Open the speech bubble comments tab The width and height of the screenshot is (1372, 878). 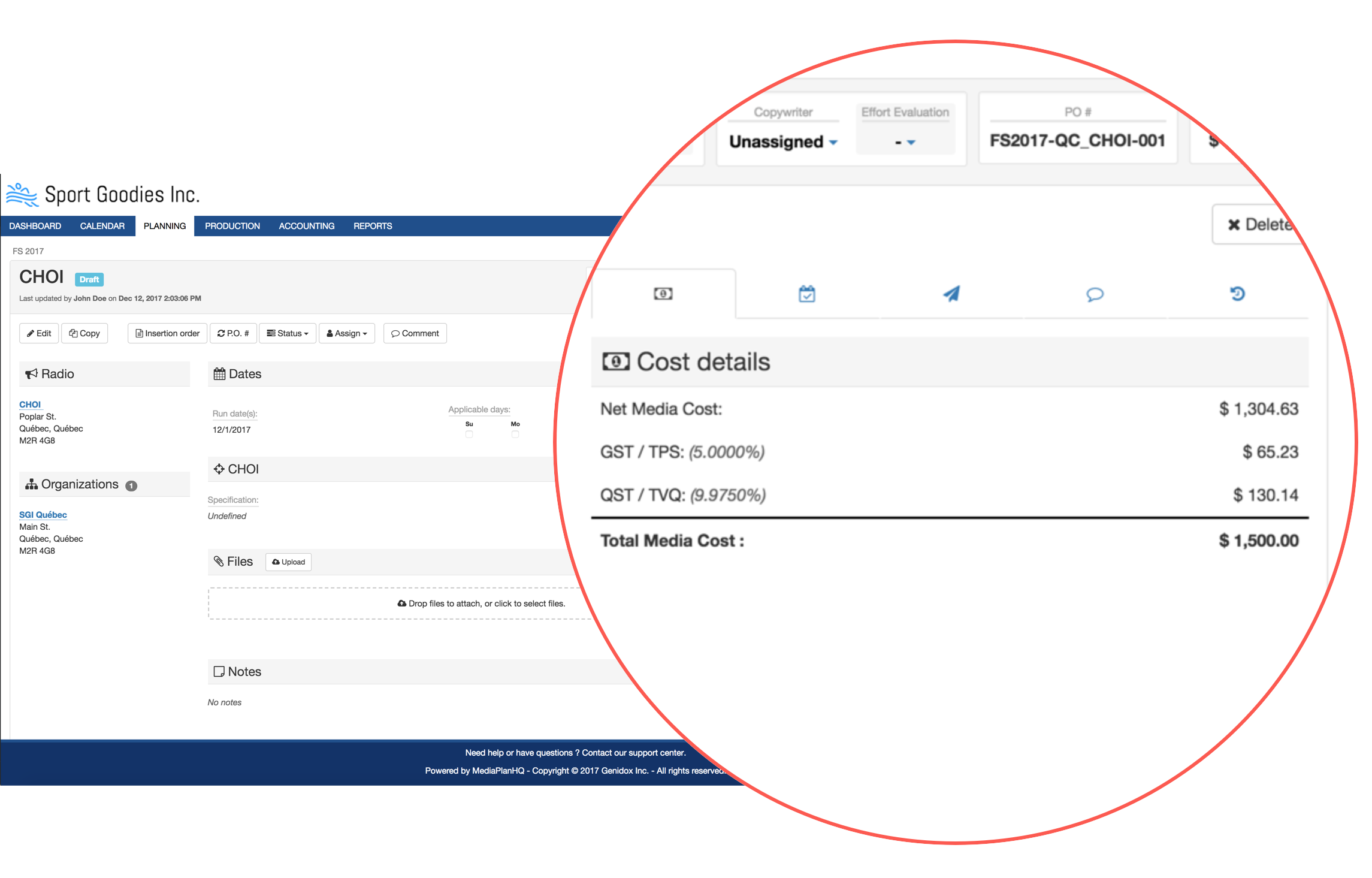(1095, 294)
